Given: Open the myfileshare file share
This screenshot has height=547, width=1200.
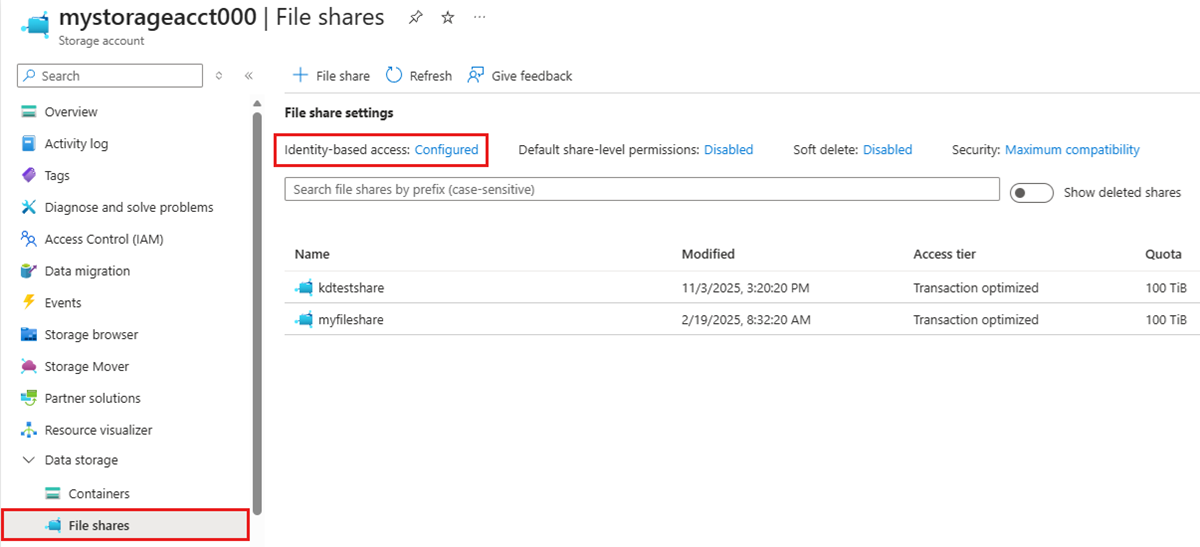Looking at the screenshot, I should click(x=351, y=320).
